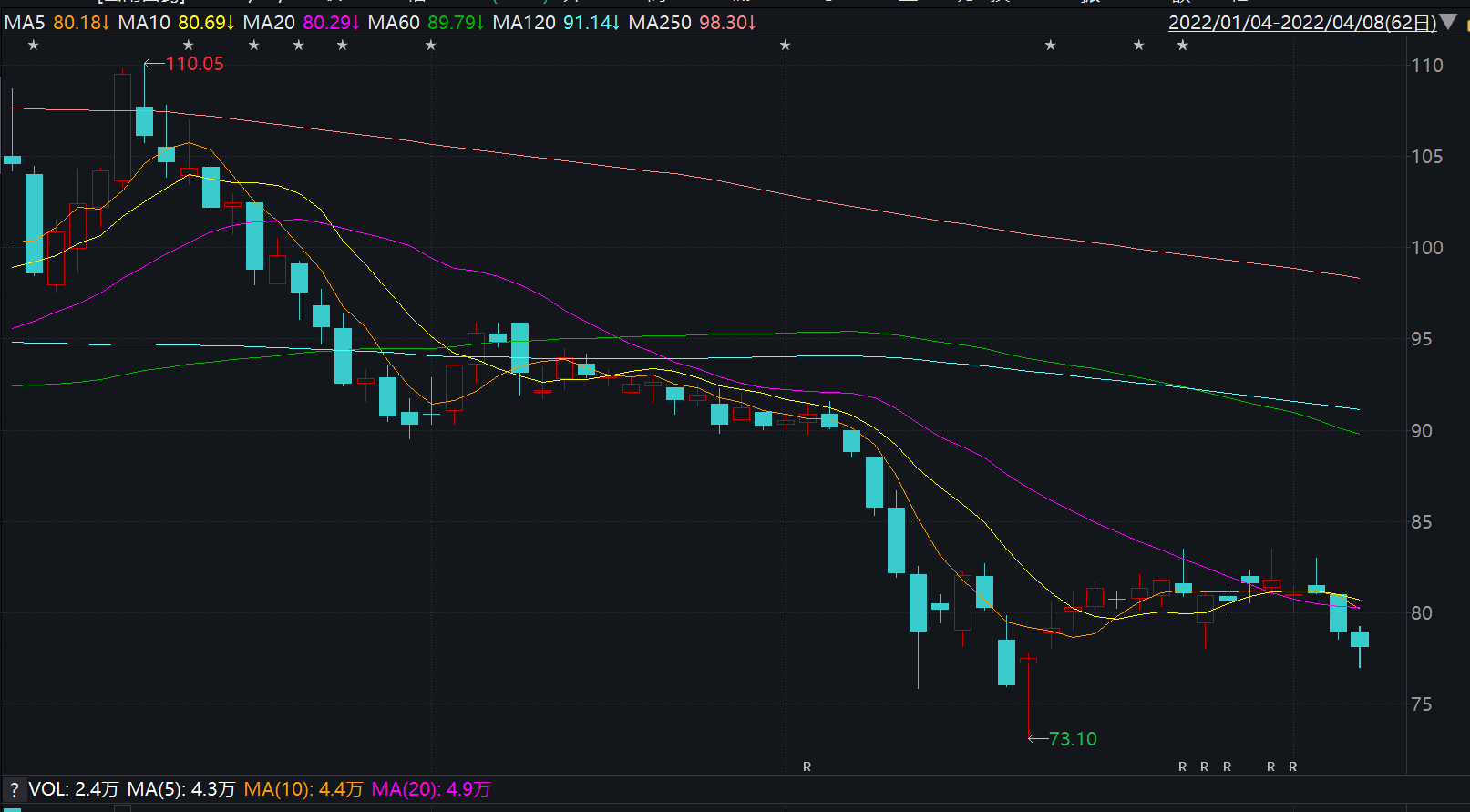Click the star marker under the MA60 value

[431, 46]
